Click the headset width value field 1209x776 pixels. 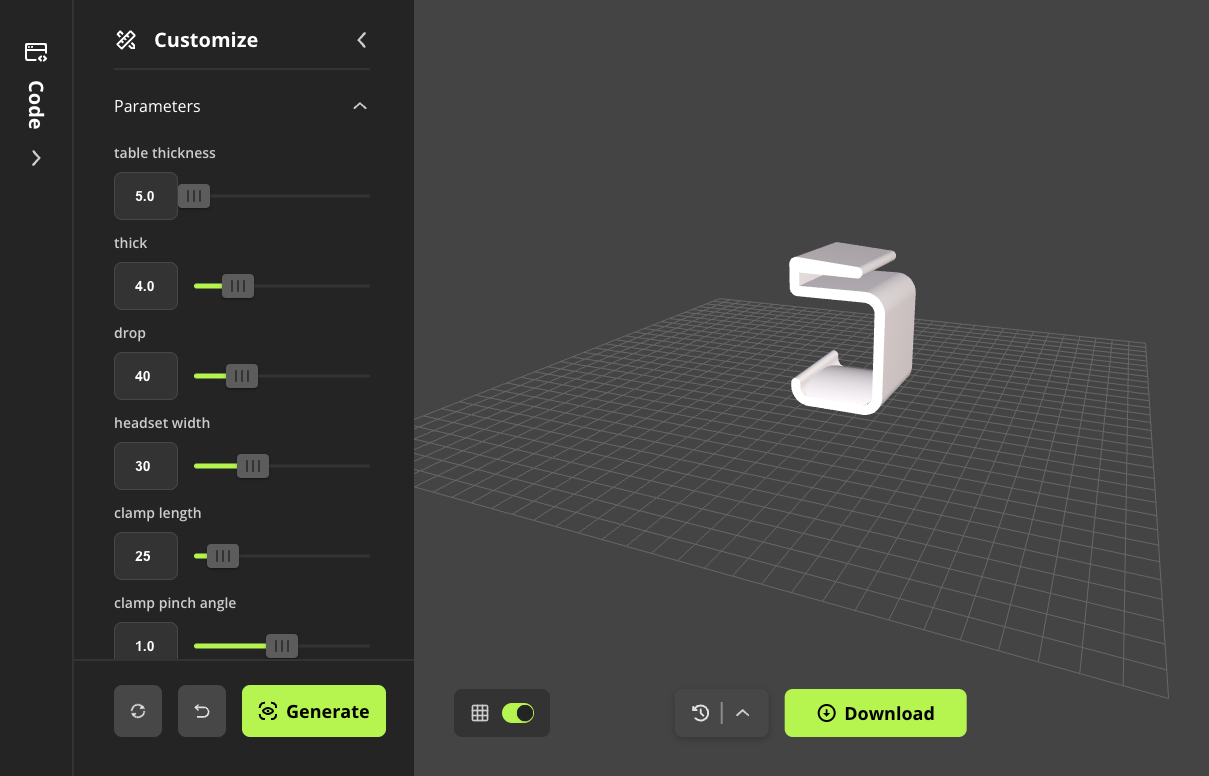click(x=146, y=466)
